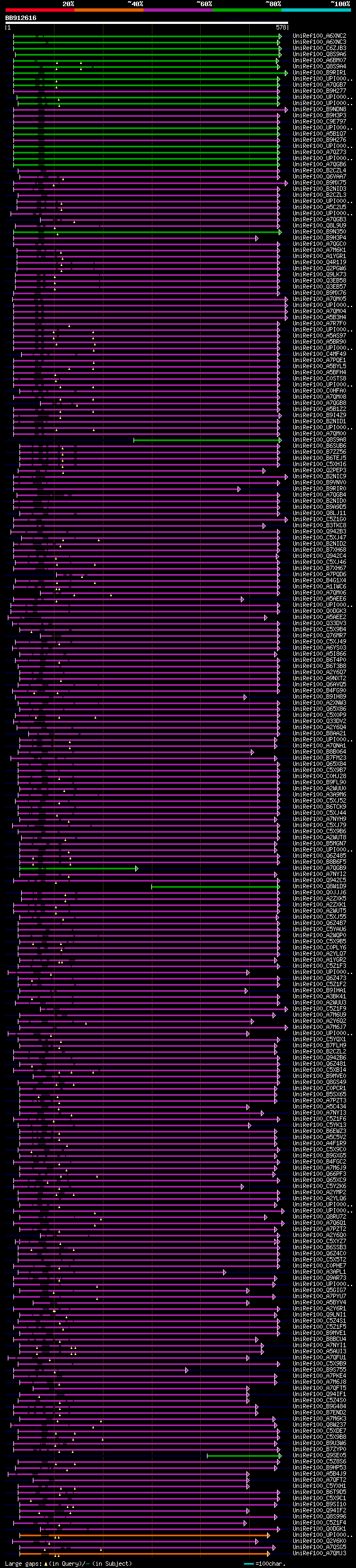Select the UniRef100_Q0DGK3 label
The width and height of the screenshot is (356, 1568).
pos(319,611)
